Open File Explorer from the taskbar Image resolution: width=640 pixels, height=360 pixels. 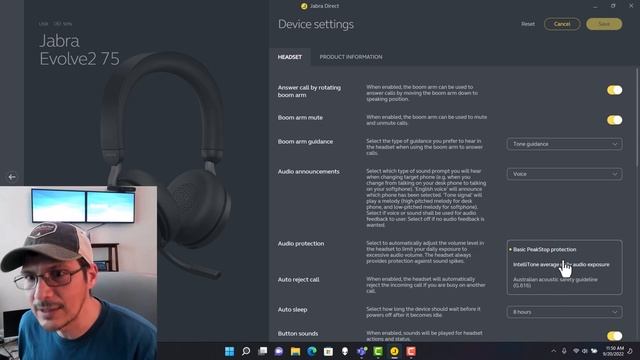296,351
